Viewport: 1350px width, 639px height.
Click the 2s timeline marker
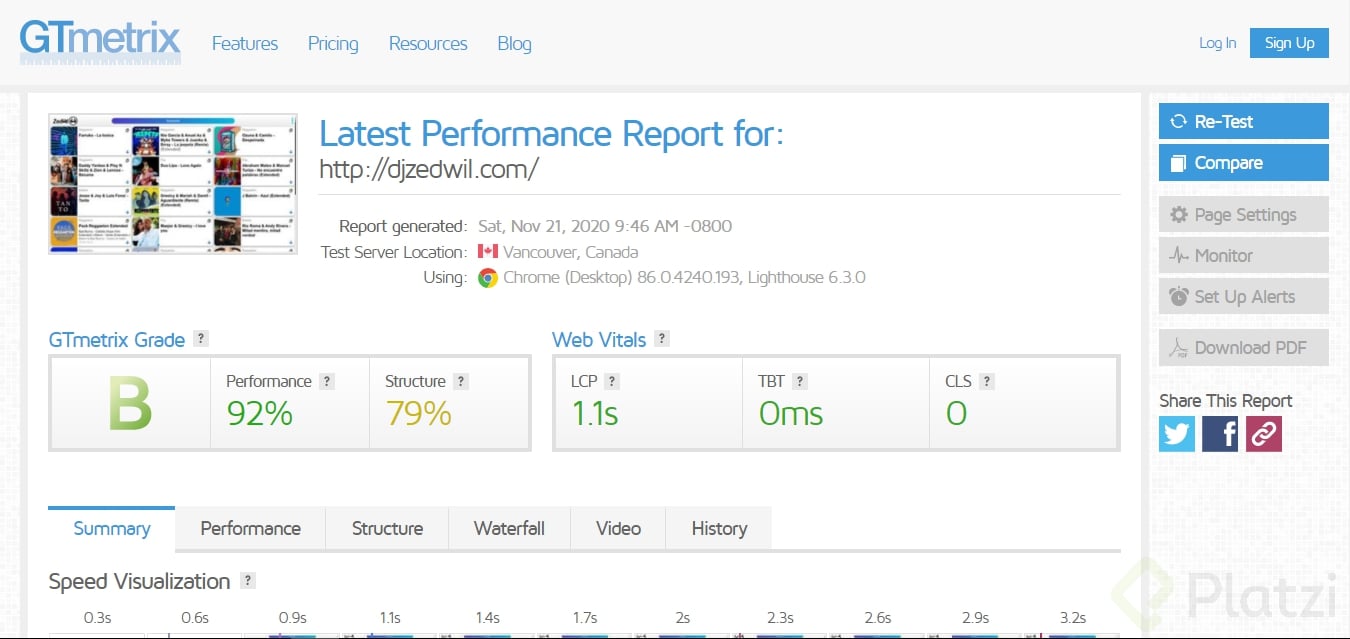[682, 618]
